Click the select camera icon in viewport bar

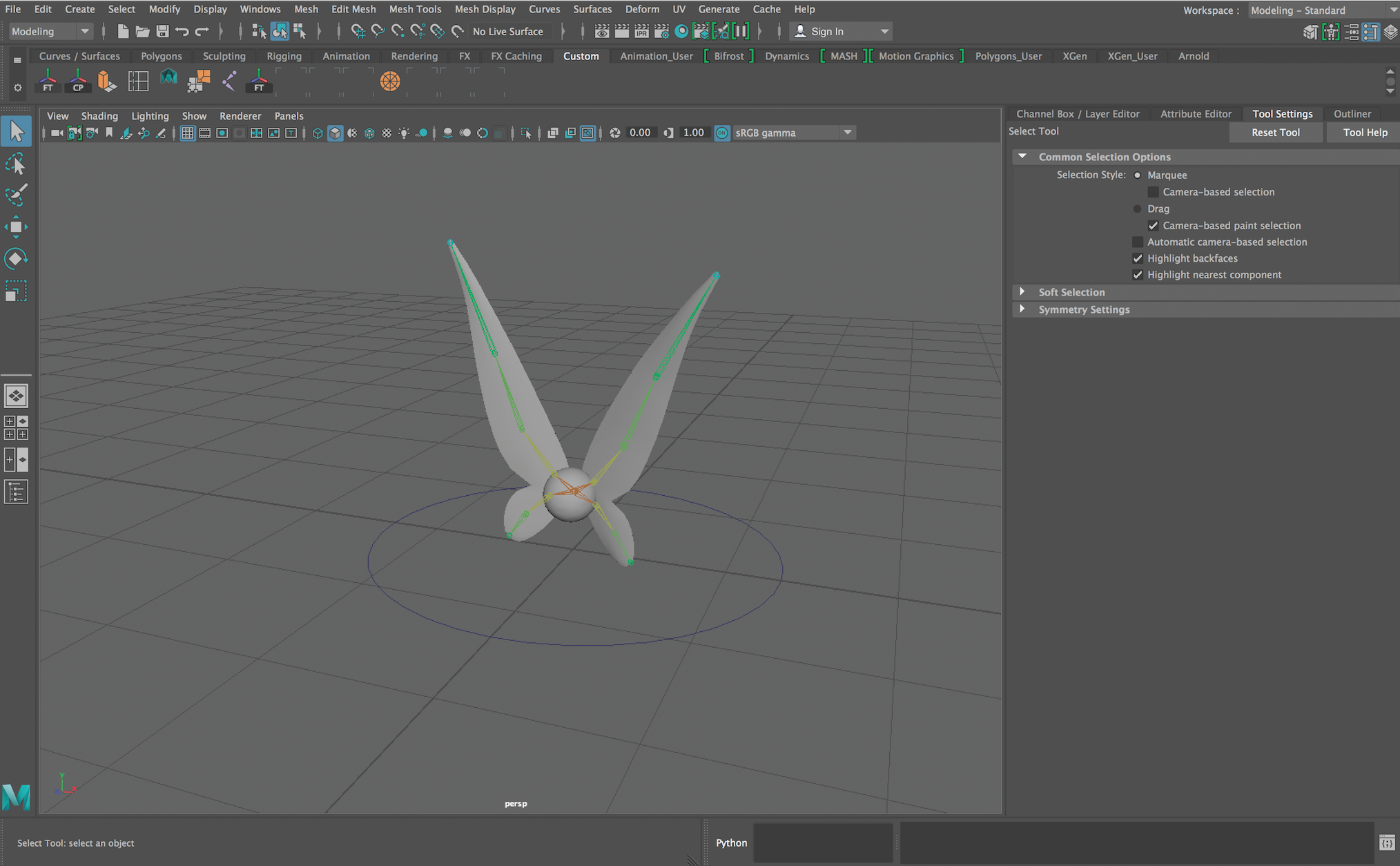57,133
